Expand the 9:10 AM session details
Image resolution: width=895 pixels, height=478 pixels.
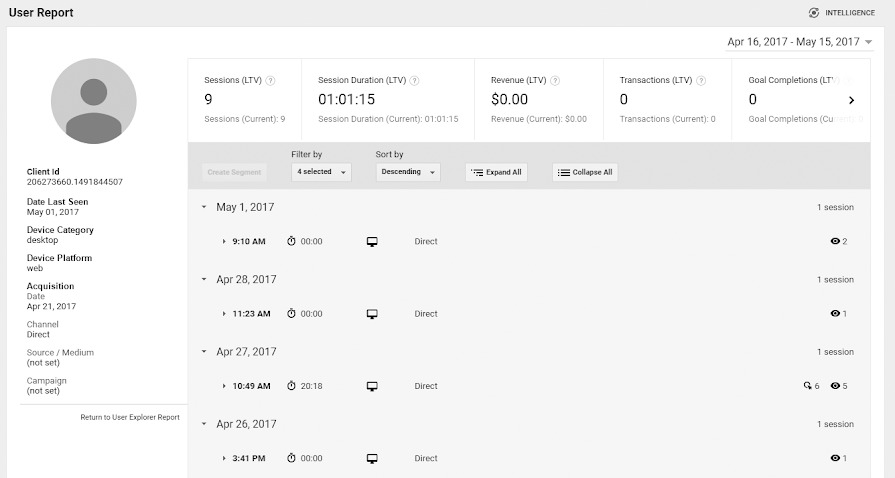(224, 242)
